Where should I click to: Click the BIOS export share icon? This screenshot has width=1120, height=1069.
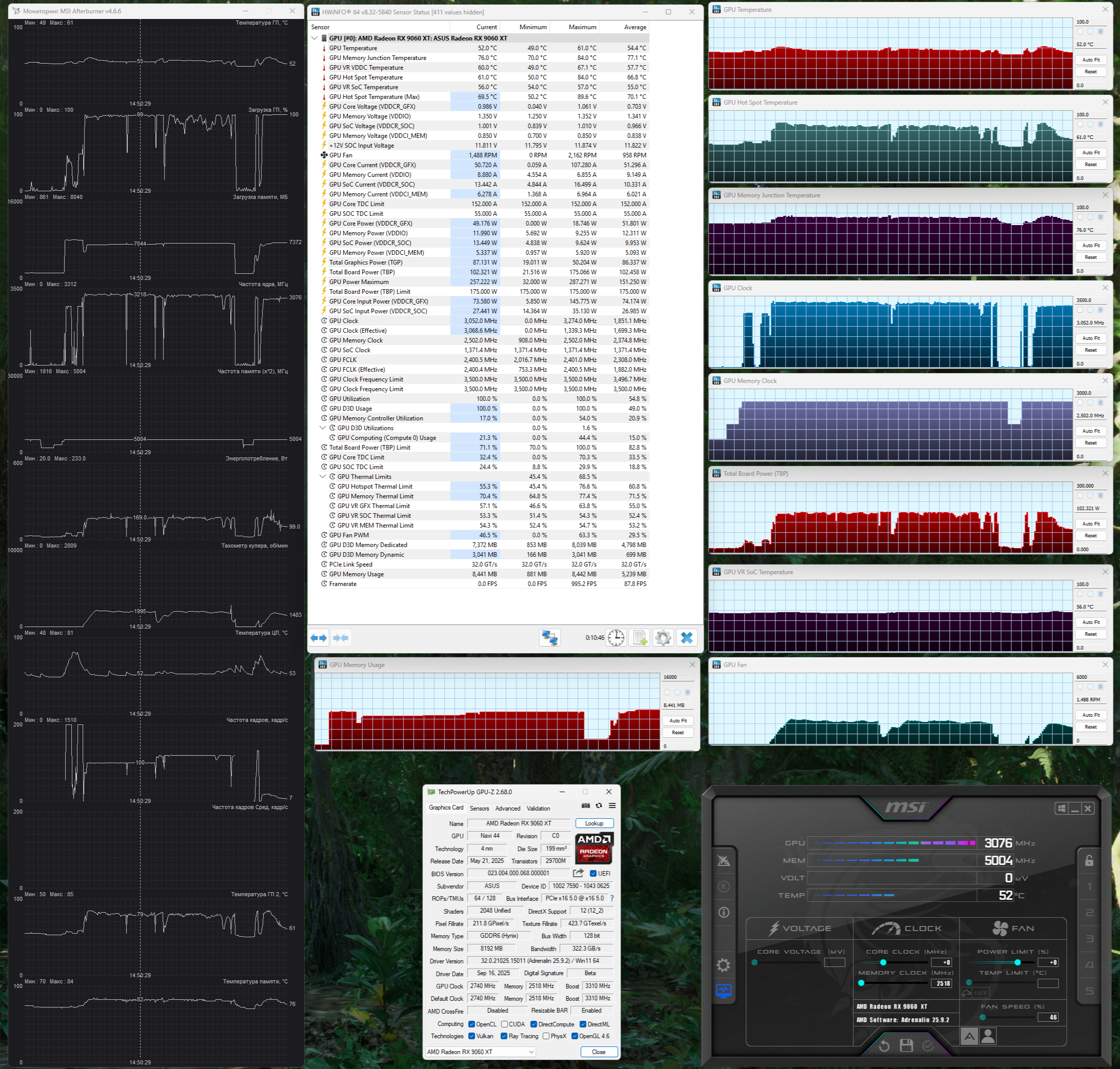pos(578,873)
